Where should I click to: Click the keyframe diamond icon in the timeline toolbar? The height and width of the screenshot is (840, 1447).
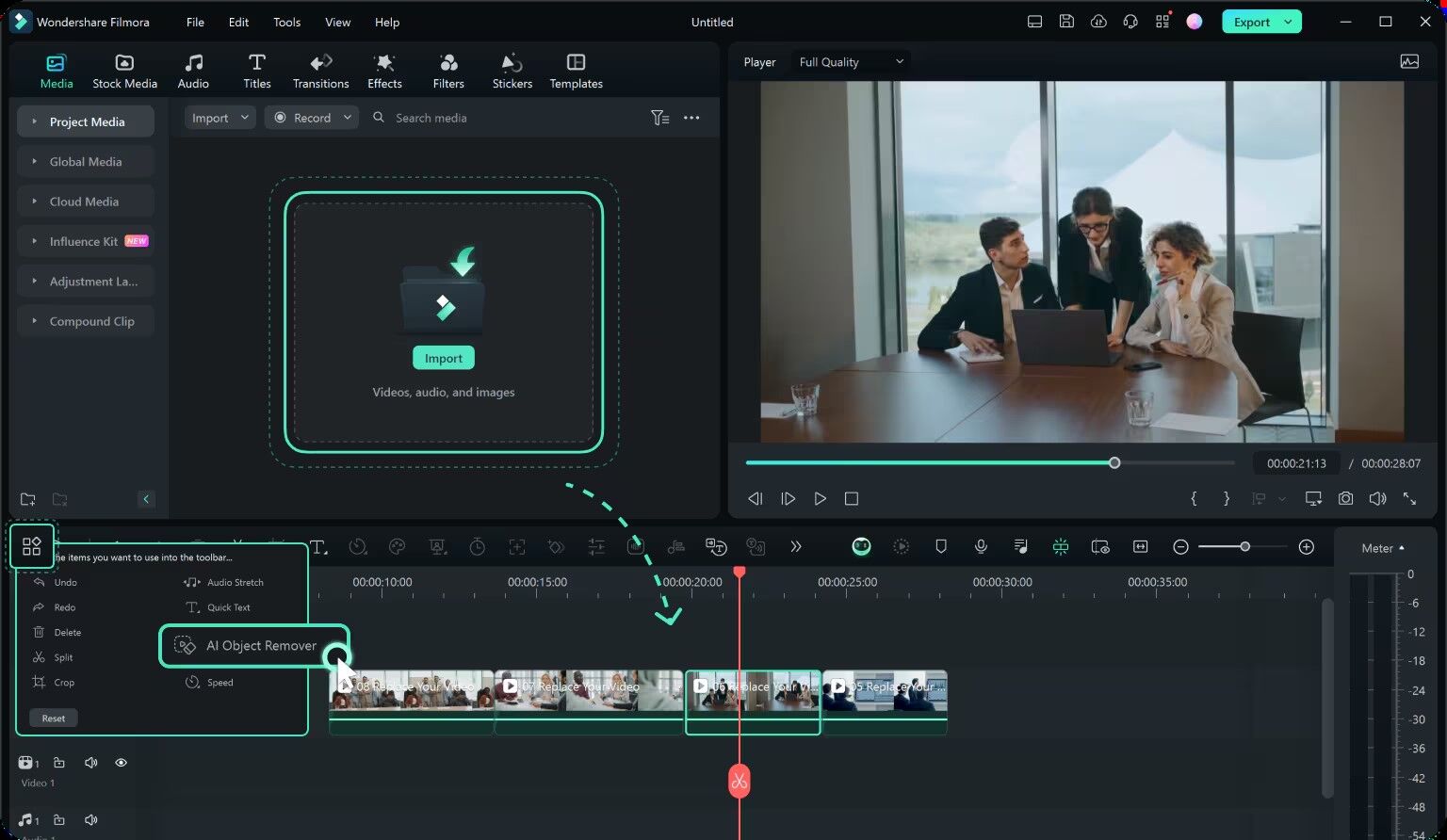pyautogui.click(x=556, y=546)
